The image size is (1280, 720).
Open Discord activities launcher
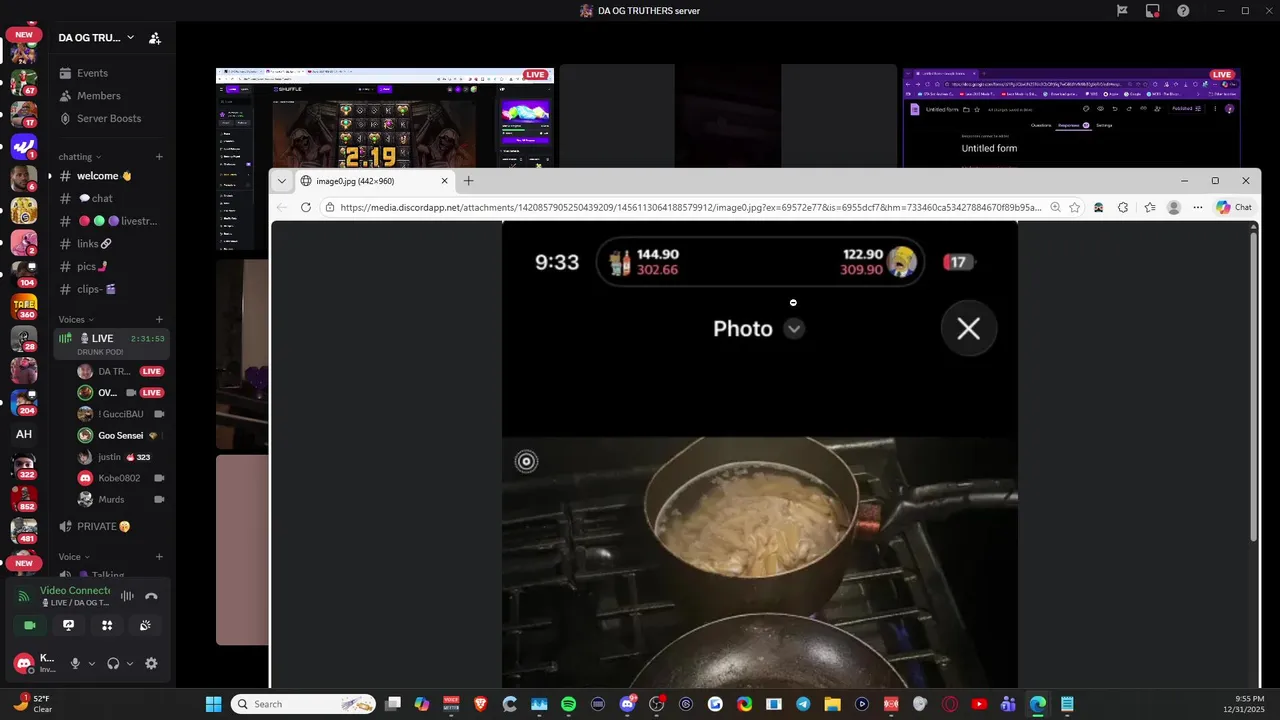(107, 625)
